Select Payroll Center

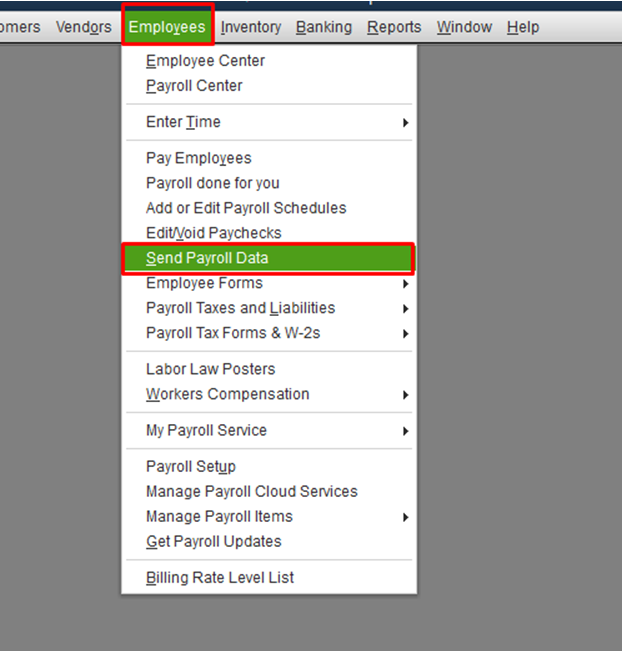tap(269, 86)
